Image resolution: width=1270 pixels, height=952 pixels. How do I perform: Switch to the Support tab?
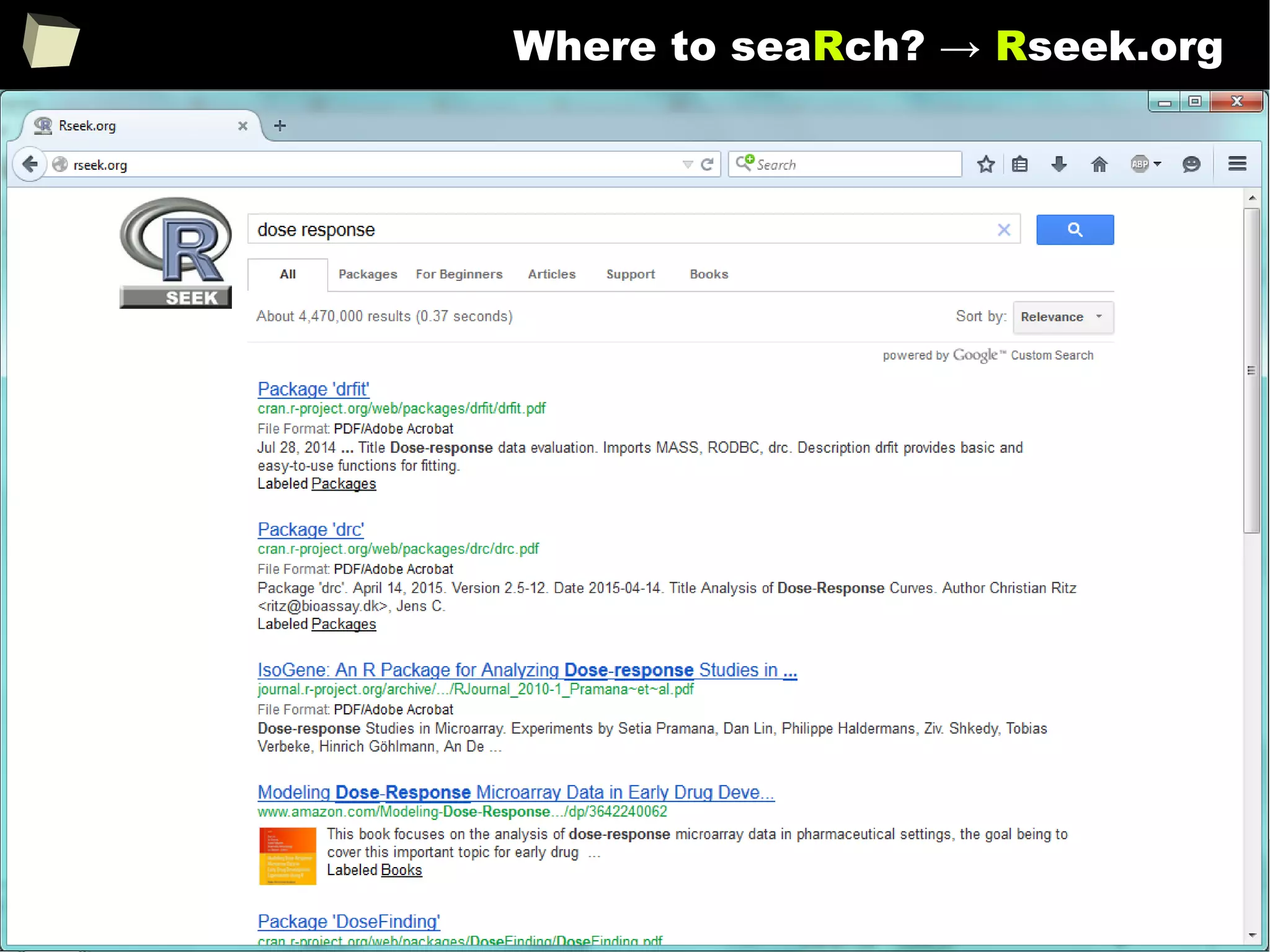[x=631, y=274]
